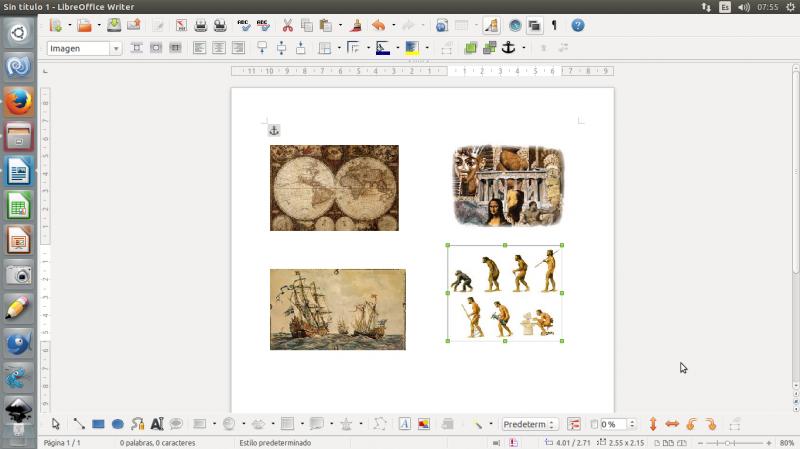Align the image to the right
The image size is (800, 449).
tap(238, 48)
